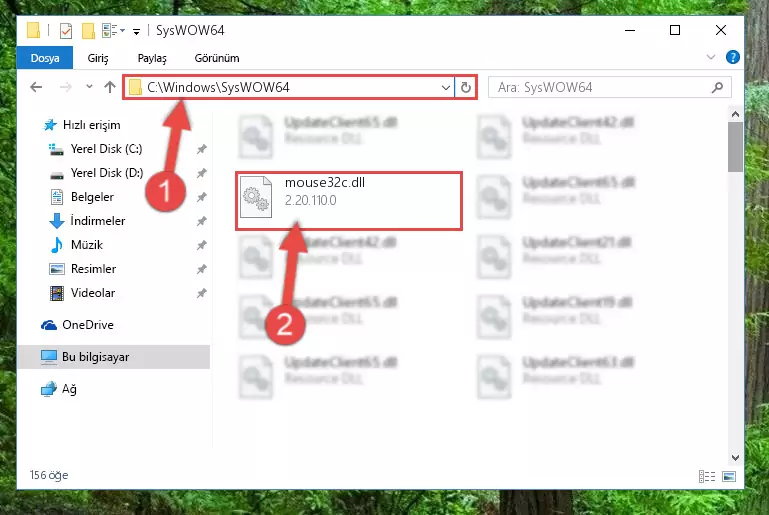Click the pin icon next to Resimler

click(x=202, y=269)
